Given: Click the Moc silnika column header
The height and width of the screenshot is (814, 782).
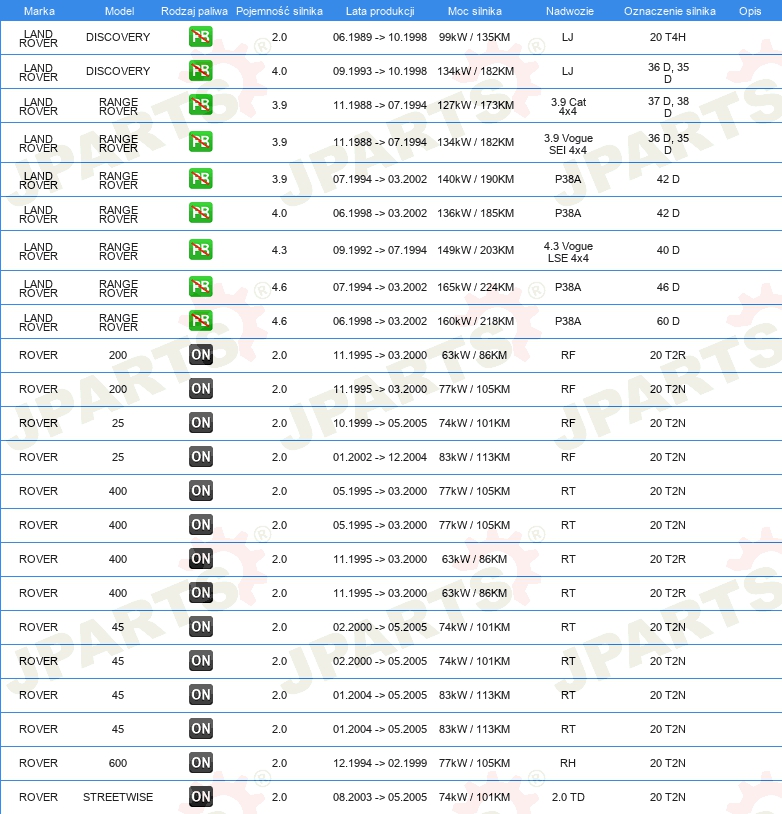Looking at the screenshot, I should (475, 11).
